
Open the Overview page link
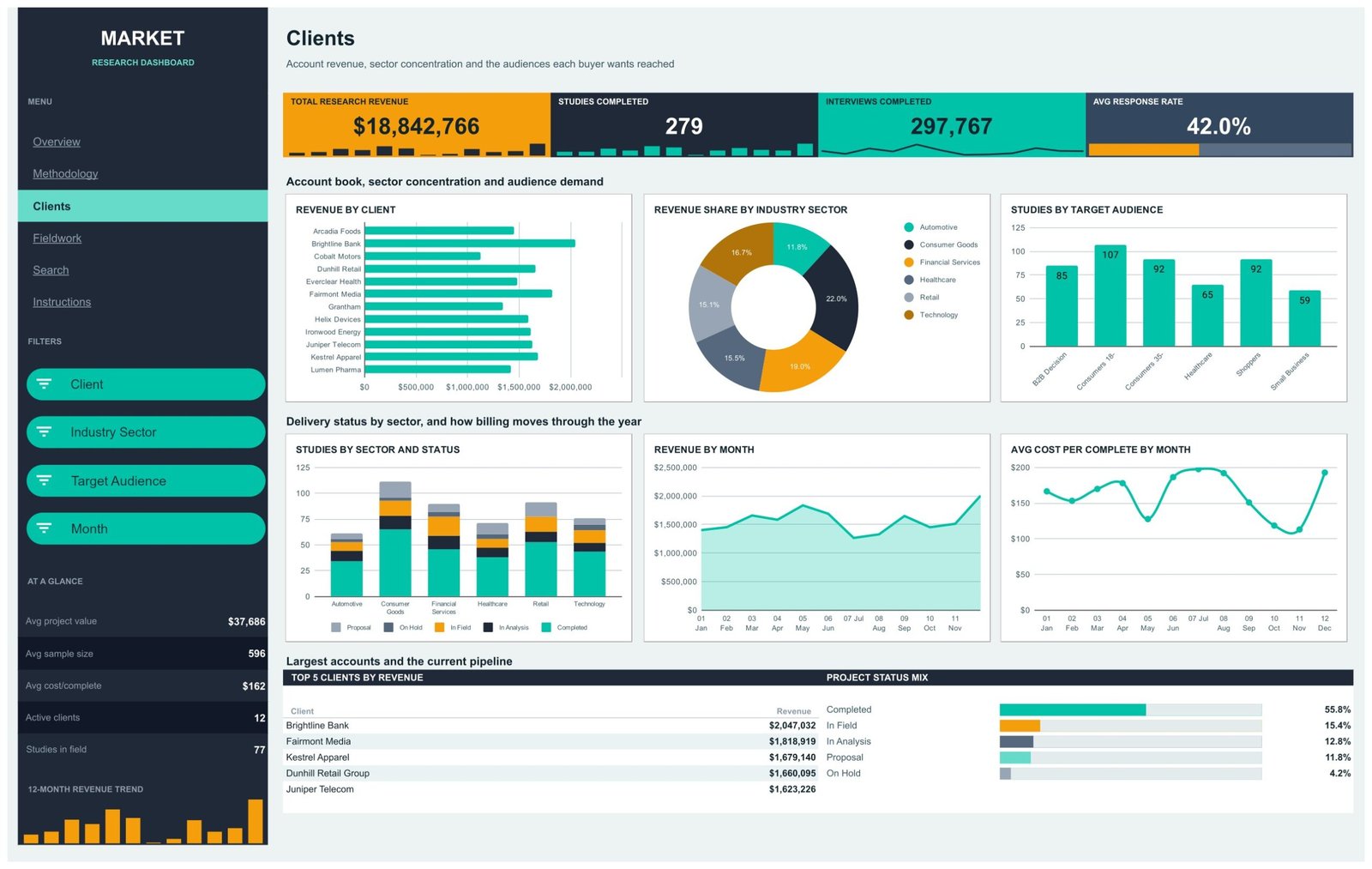click(x=57, y=142)
